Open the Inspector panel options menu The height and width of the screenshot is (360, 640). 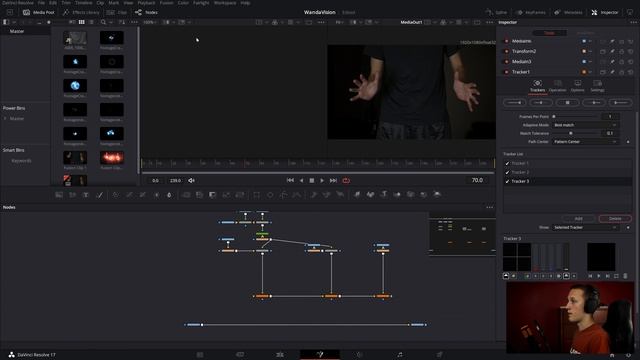633,22
